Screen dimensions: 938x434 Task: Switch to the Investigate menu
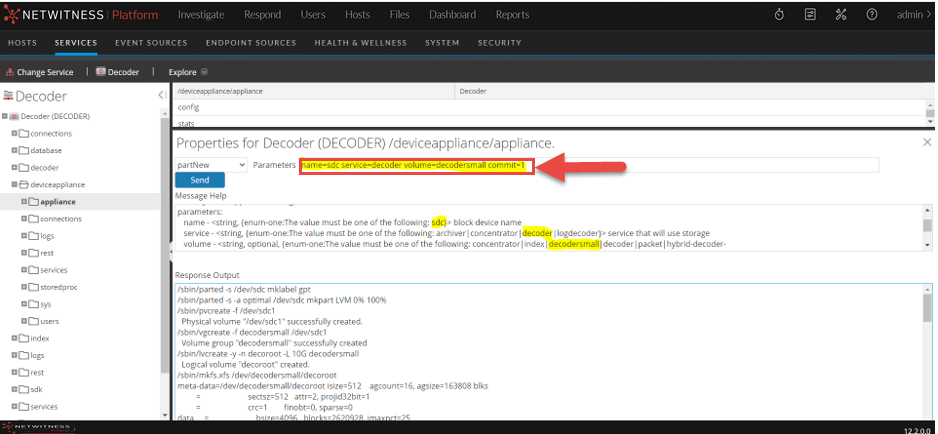201,15
